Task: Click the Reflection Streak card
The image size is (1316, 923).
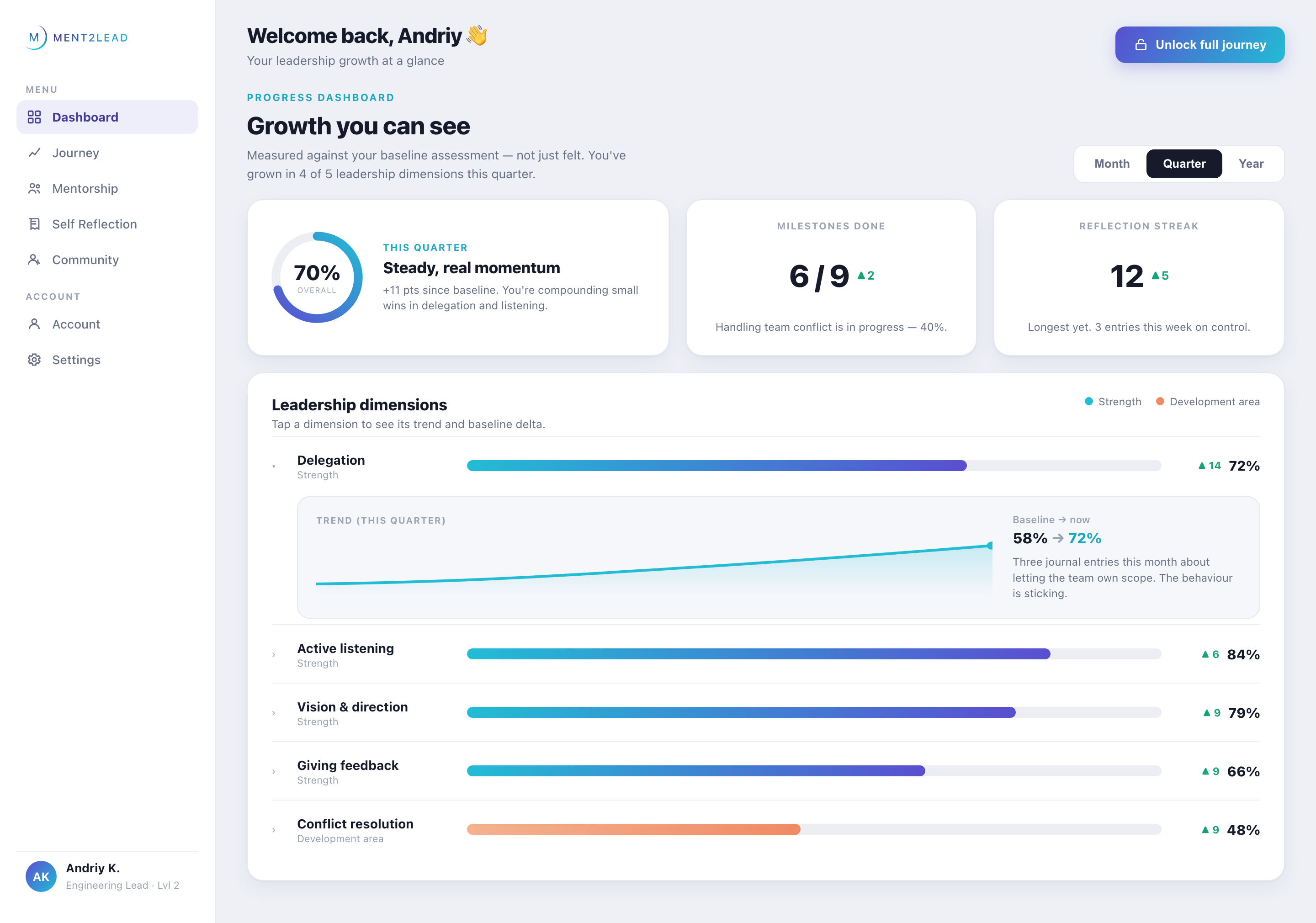Action: coord(1138,277)
